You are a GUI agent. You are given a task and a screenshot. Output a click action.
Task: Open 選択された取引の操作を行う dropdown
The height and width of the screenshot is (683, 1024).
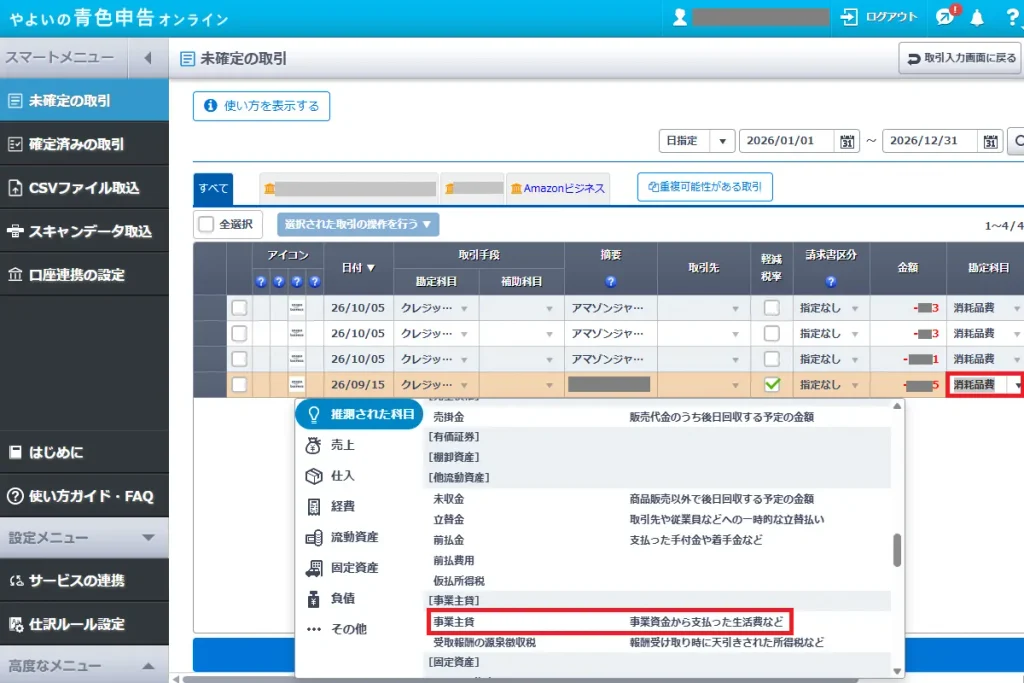point(358,224)
